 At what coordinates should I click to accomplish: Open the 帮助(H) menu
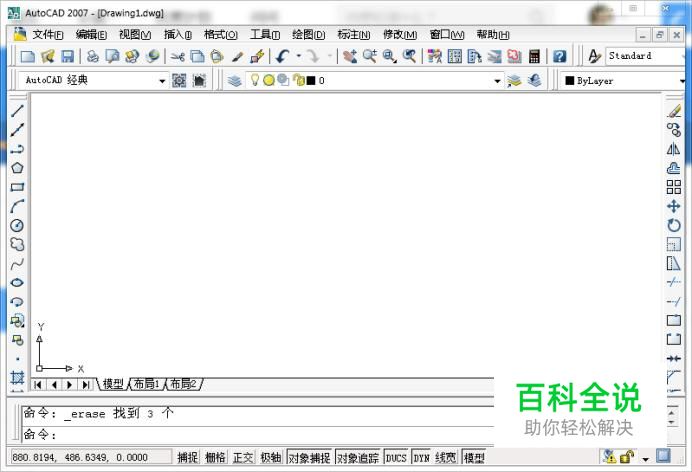click(493, 34)
